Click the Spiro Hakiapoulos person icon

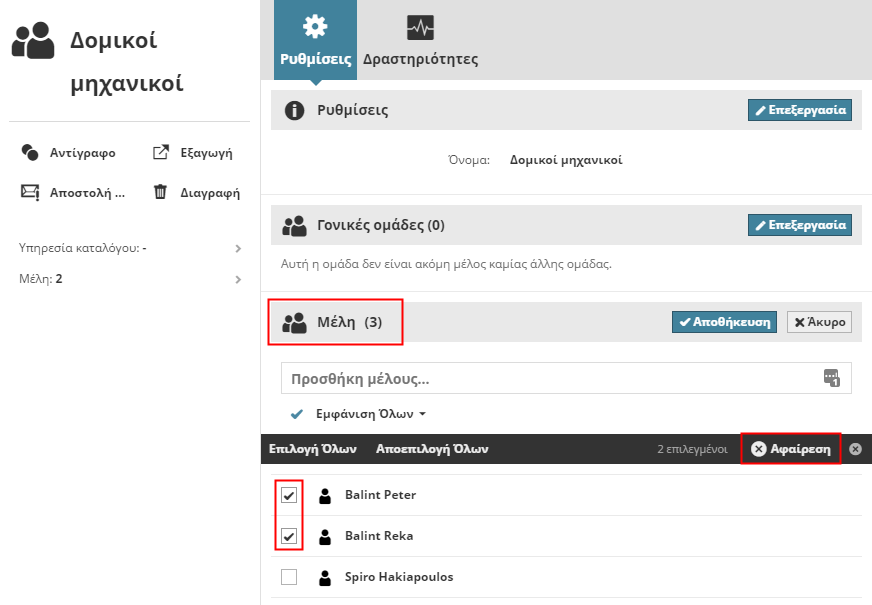(x=324, y=577)
